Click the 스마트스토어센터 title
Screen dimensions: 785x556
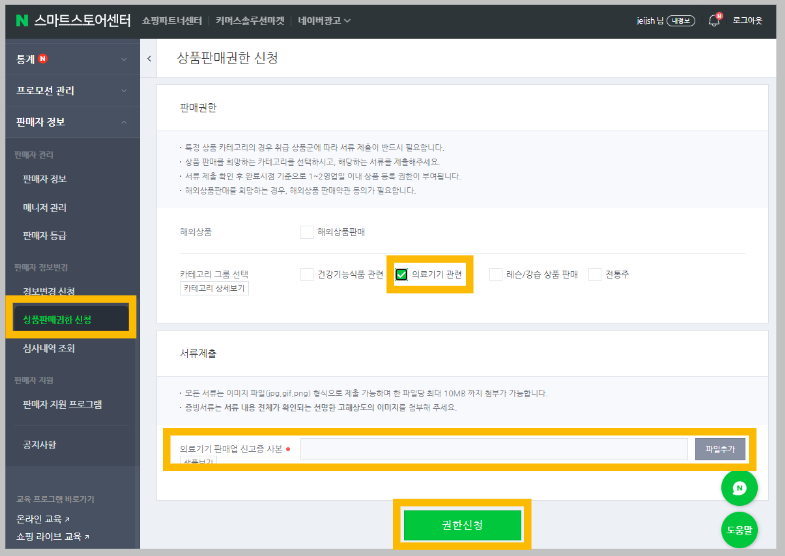coord(83,21)
